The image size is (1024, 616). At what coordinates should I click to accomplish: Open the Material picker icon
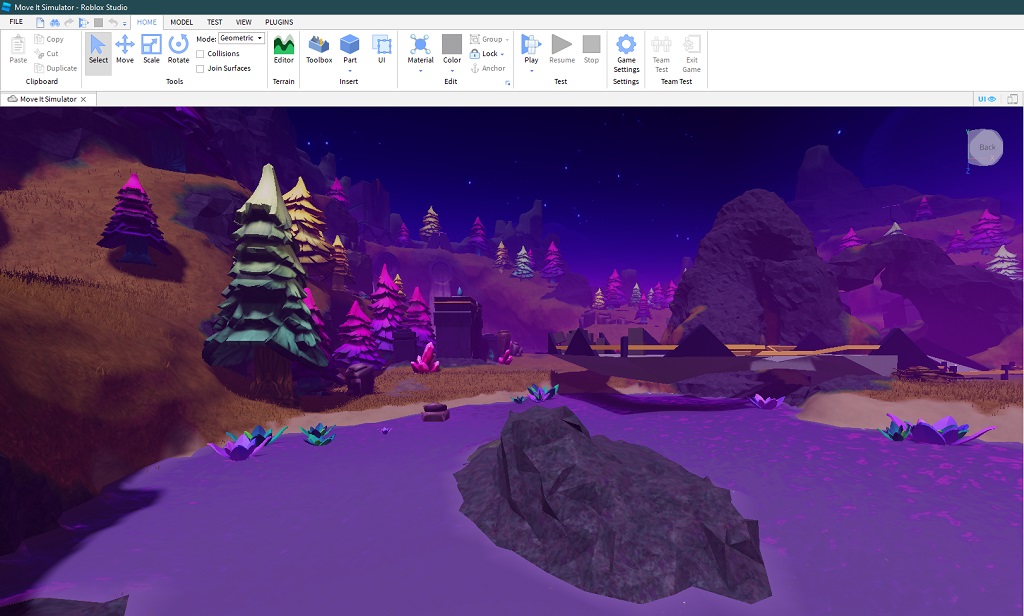420,44
